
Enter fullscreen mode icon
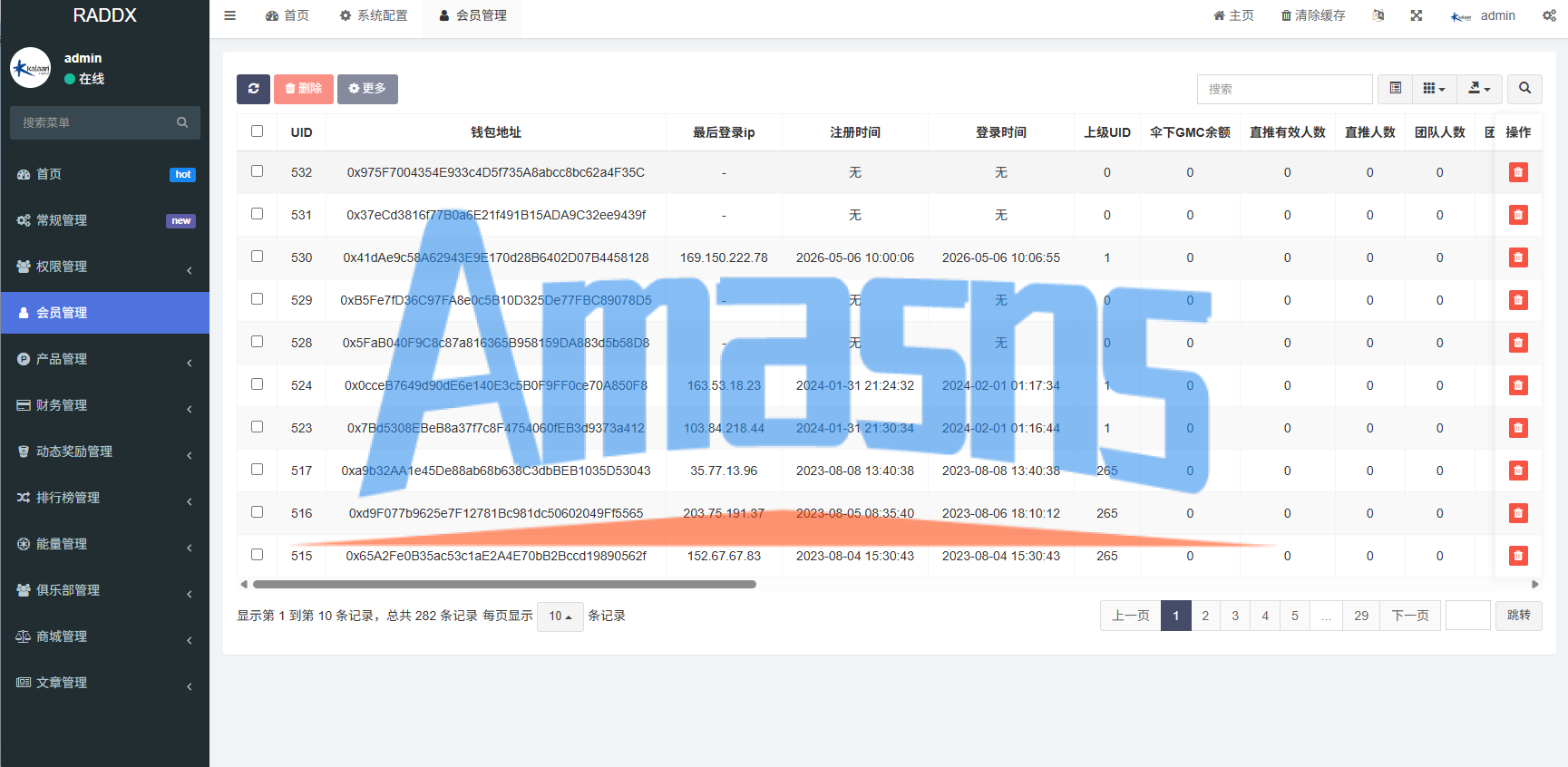[x=1417, y=15]
